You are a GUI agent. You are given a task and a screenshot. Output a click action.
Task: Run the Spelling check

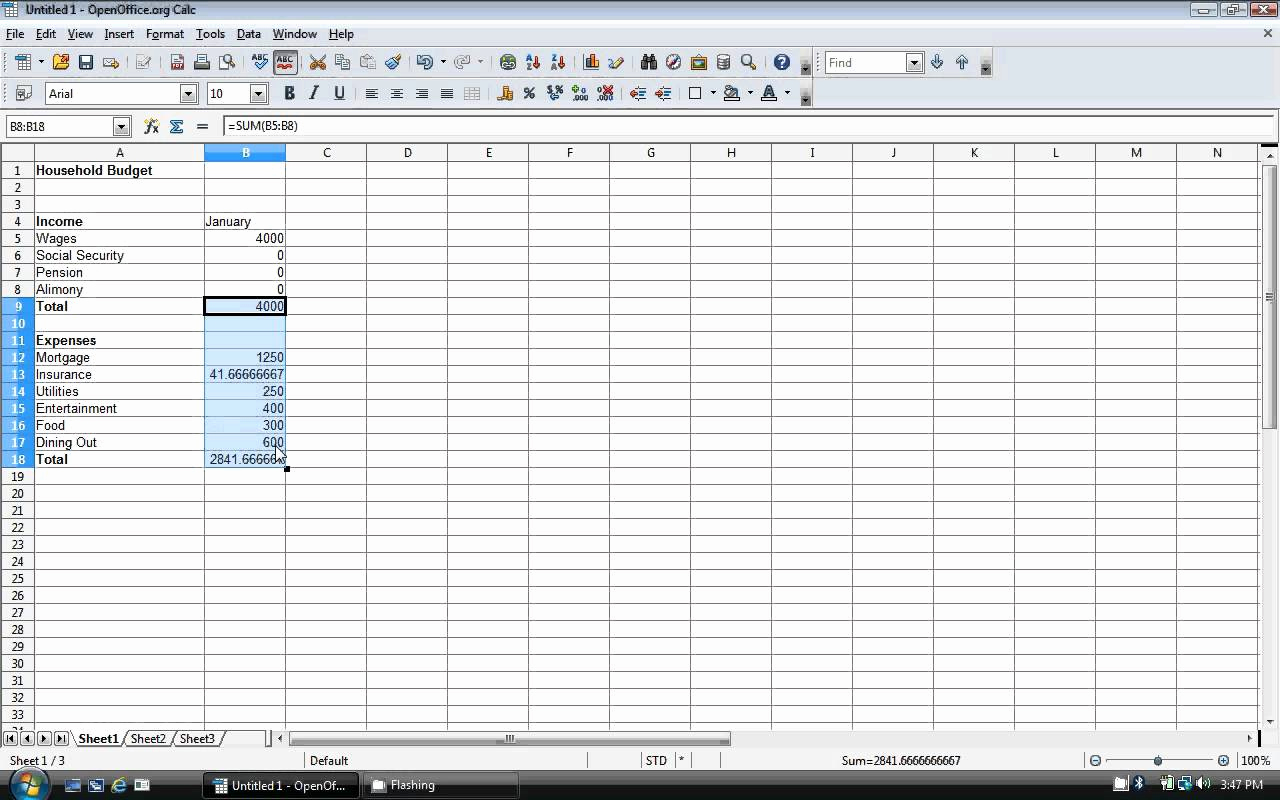point(260,62)
